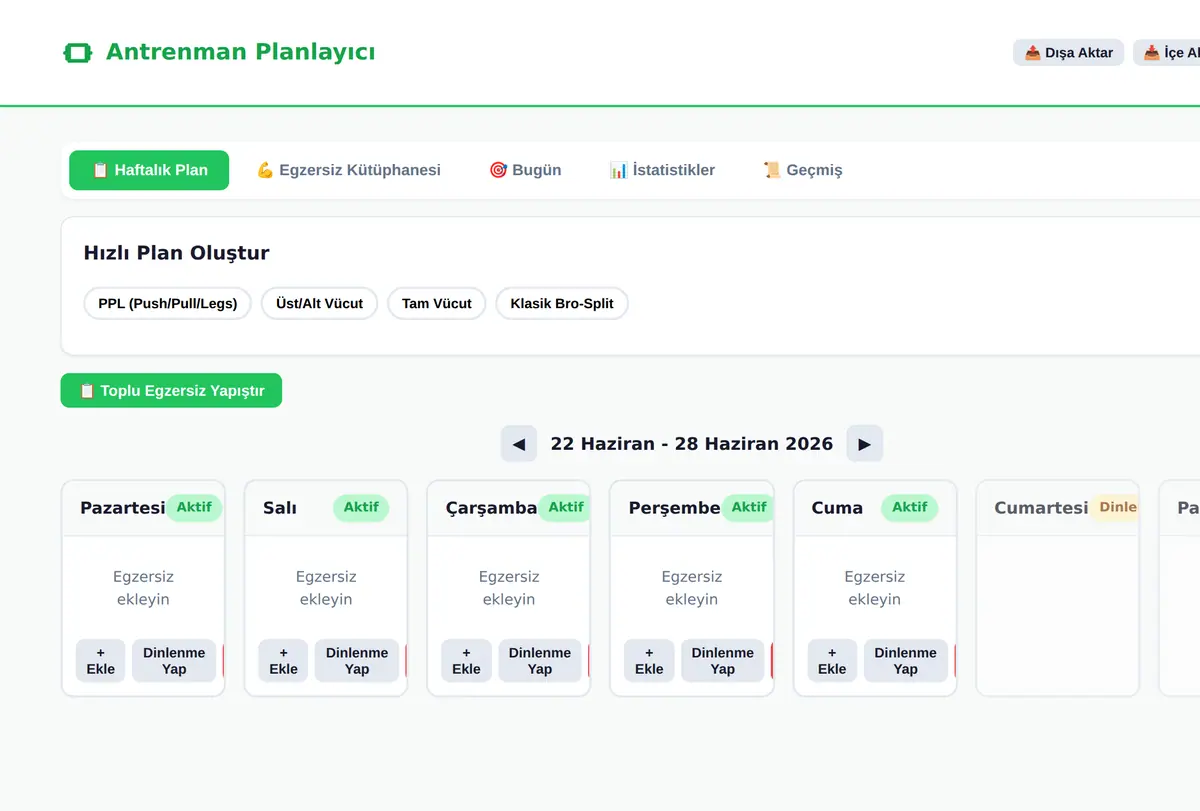The height and width of the screenshot is (811, 1200).
Task: Go to the İstatistikler tab
Action: [x=662, y=170]
